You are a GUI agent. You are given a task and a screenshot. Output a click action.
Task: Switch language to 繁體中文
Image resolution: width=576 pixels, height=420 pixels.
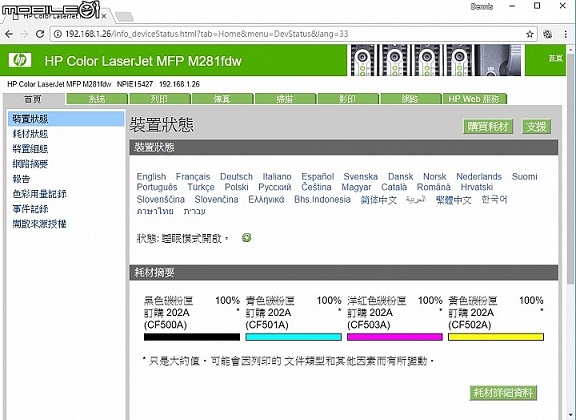[x=453, y=200]
